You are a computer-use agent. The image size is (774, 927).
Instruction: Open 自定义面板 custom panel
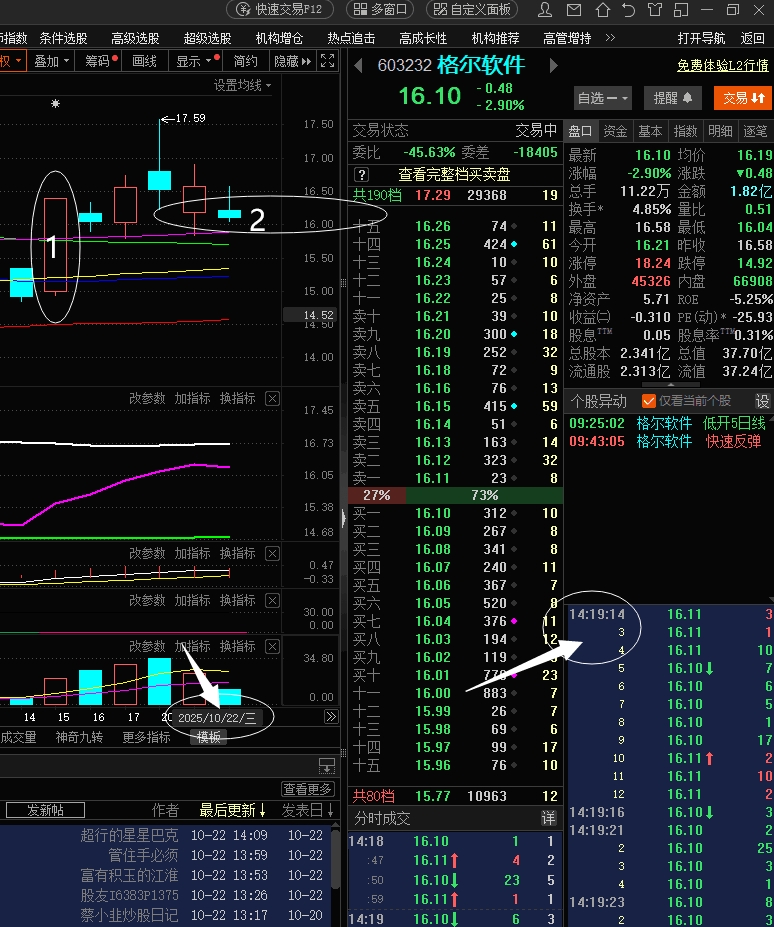pyautogui.click(x=472, y=9)
